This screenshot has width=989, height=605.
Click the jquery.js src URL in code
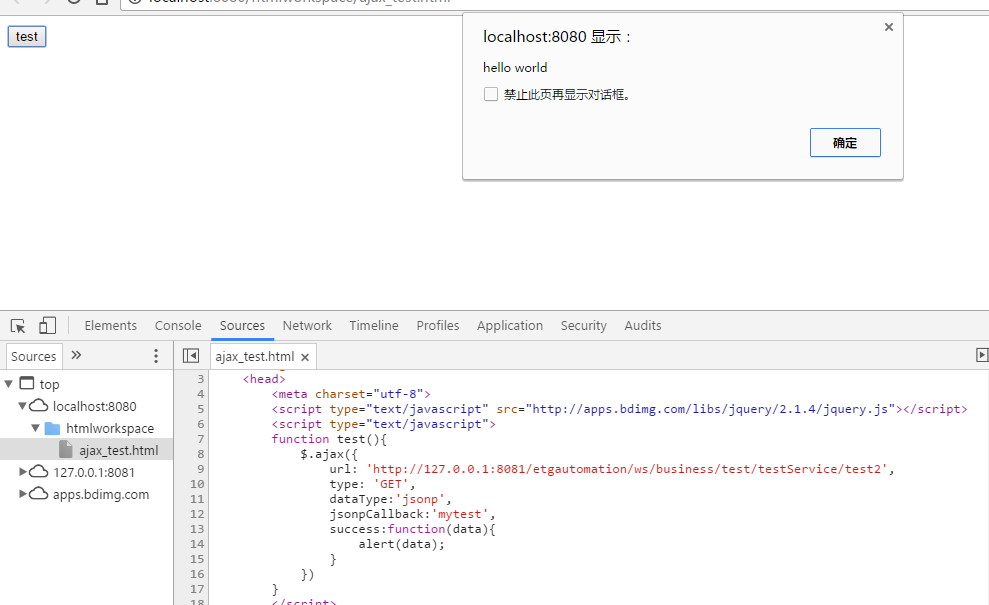pos(711,409)
